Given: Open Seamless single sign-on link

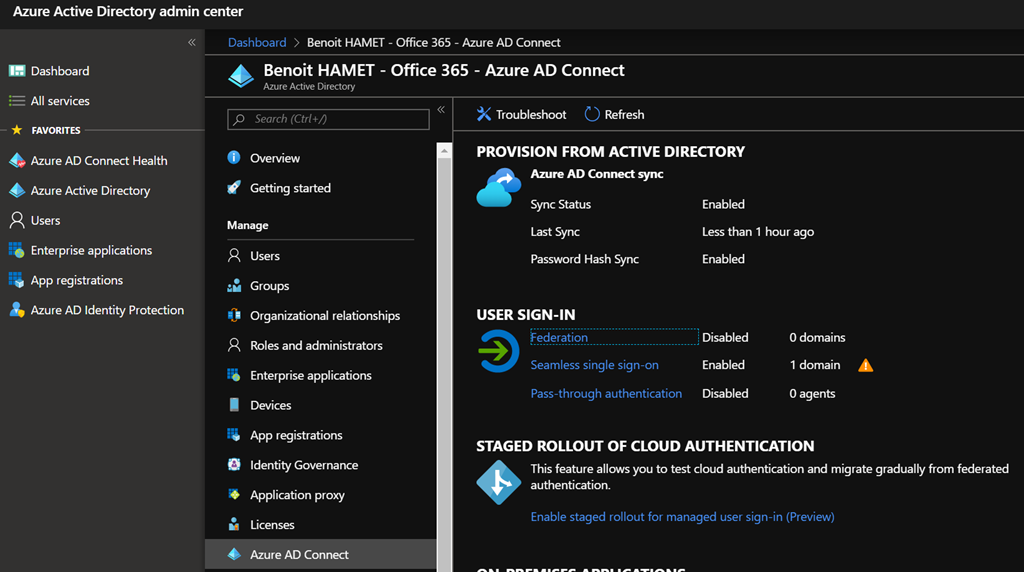Looking at the screenshot, I should [594, 366].
